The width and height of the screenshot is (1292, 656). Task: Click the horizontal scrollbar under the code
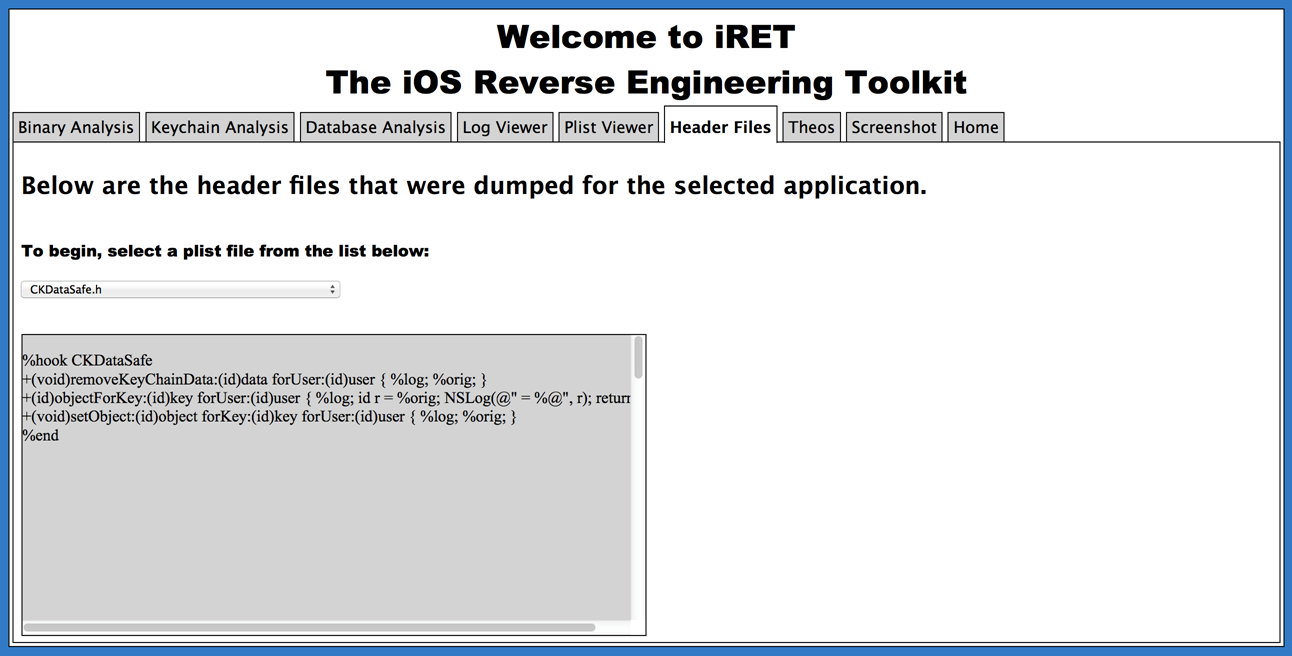[308, 628]
